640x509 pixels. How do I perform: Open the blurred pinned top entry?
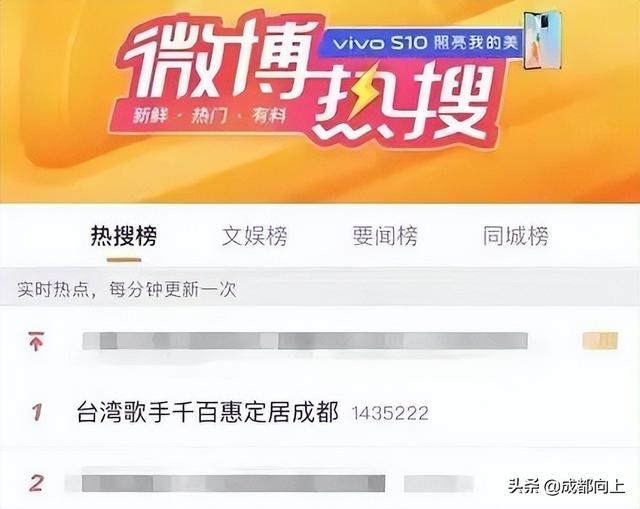[x=305, y=341]
